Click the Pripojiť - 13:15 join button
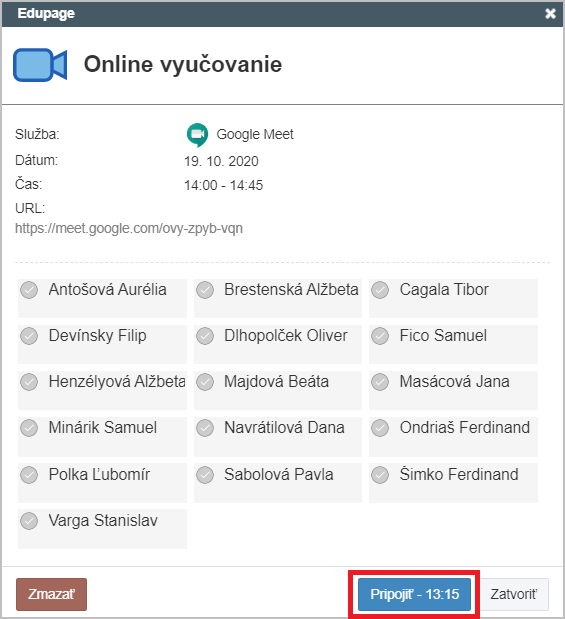The width and height of the screenshot is (565, 619). (x=414, y=594)
